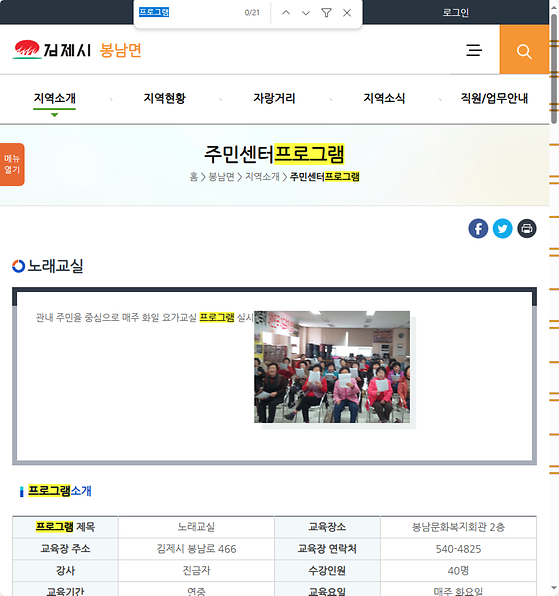Click the 김제시 봉남로 466 address cell
Image resolution: width=559 pixels, height=596 pixels.
point(196,548)
